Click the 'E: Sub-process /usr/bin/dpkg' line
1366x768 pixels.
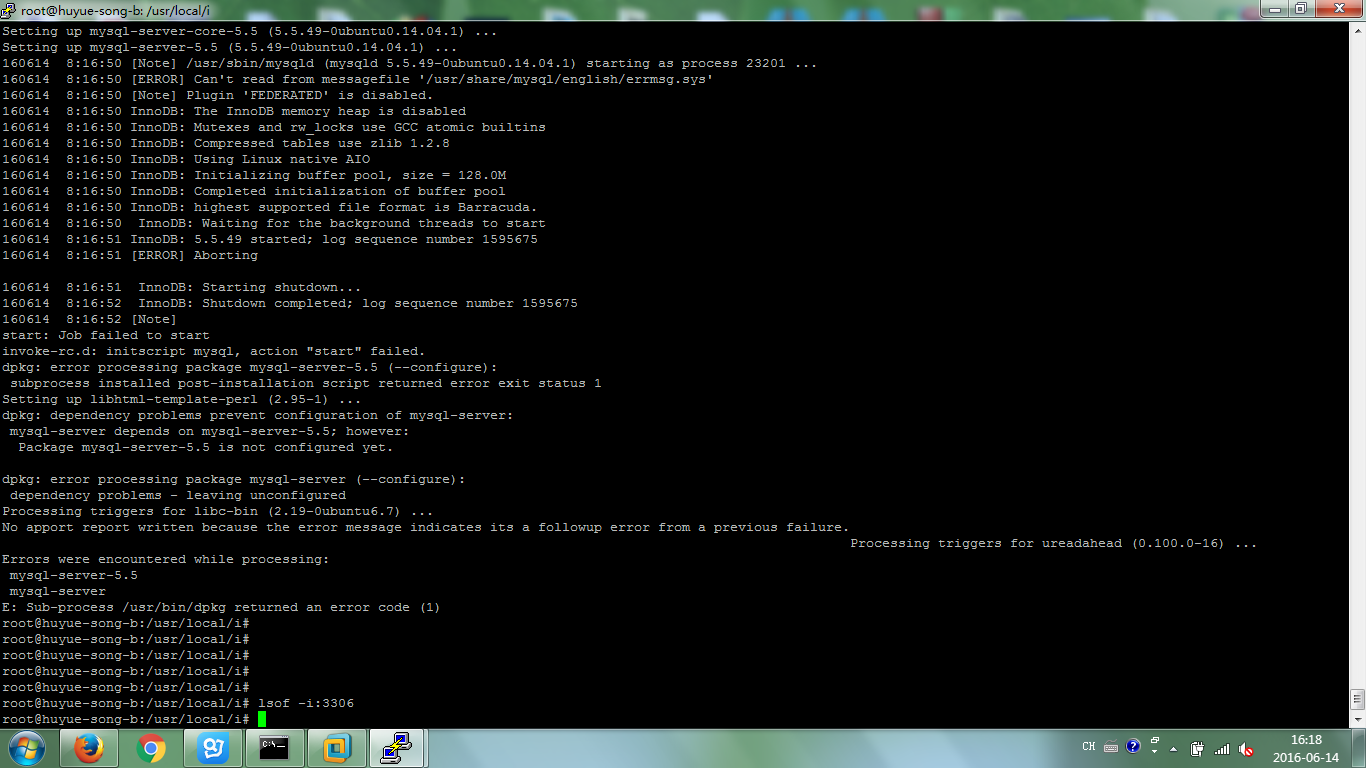[222, 607]
